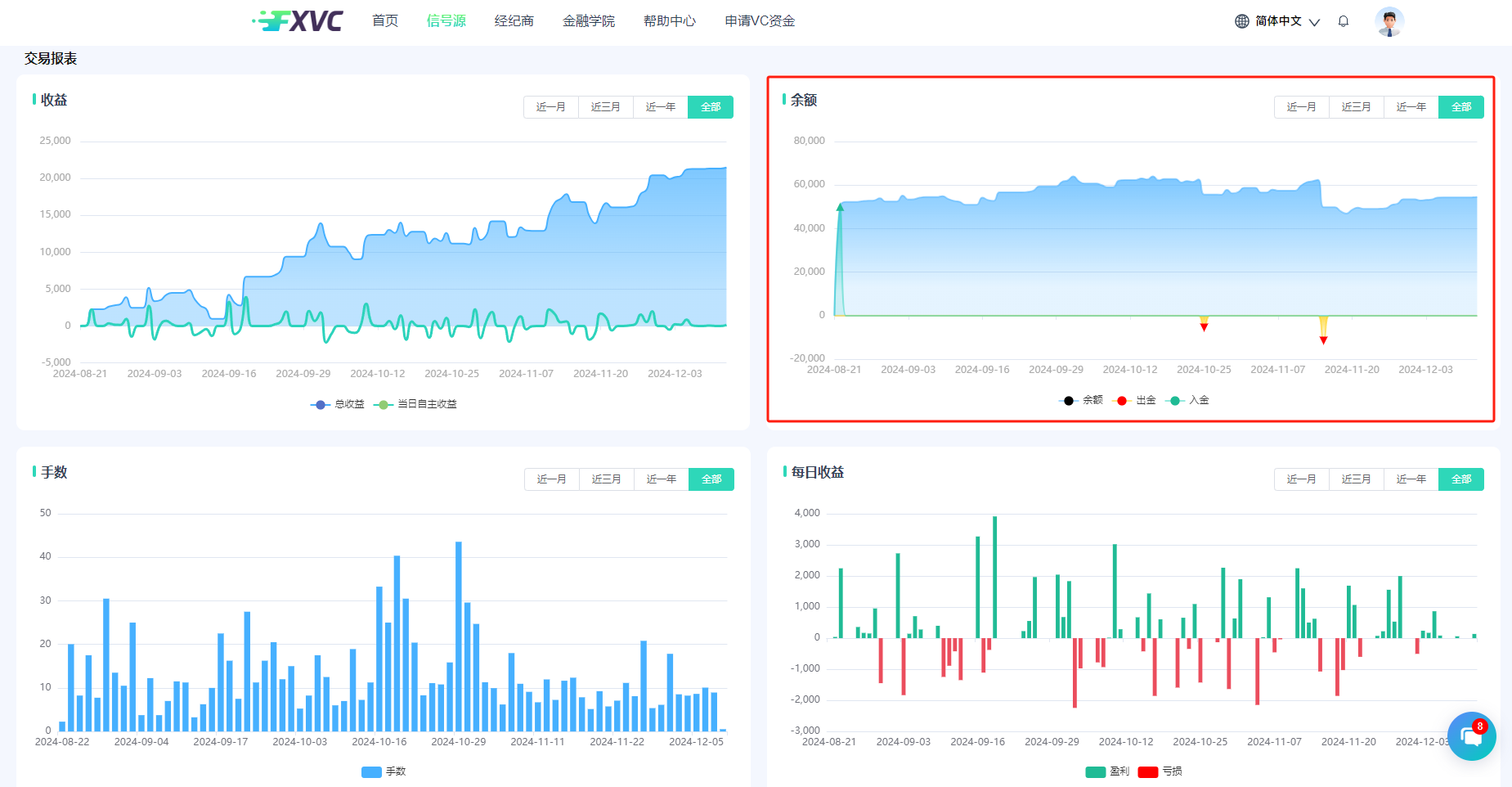Toggle the 总收益 legend series
This screenshot has width=1512, height=787.
(x=338, y=404)
